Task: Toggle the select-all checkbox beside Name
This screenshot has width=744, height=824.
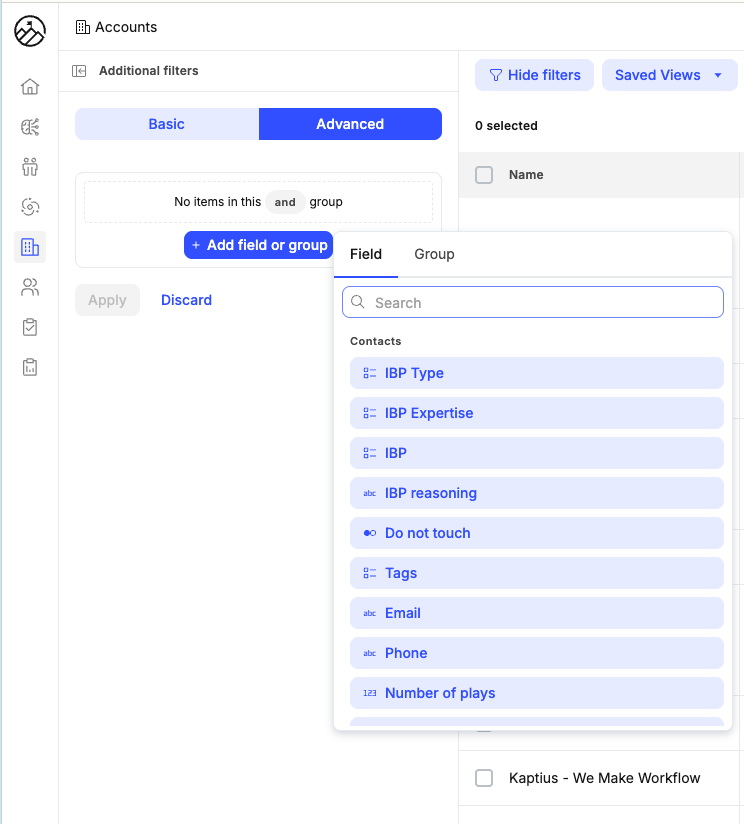Action: [484, 175]
